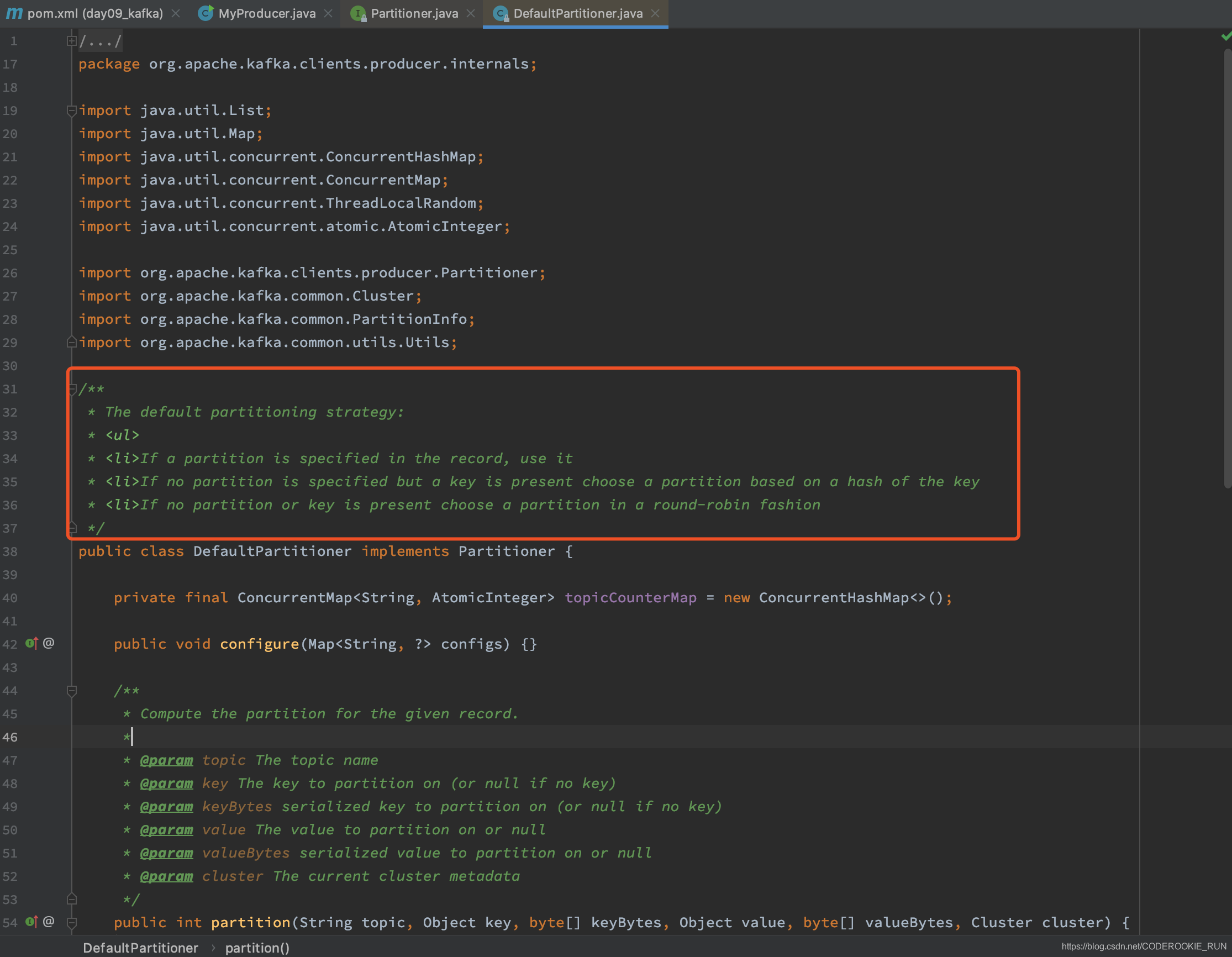Click the partition() breadcrumb item

pyautogui.click(x=257, y=948)
